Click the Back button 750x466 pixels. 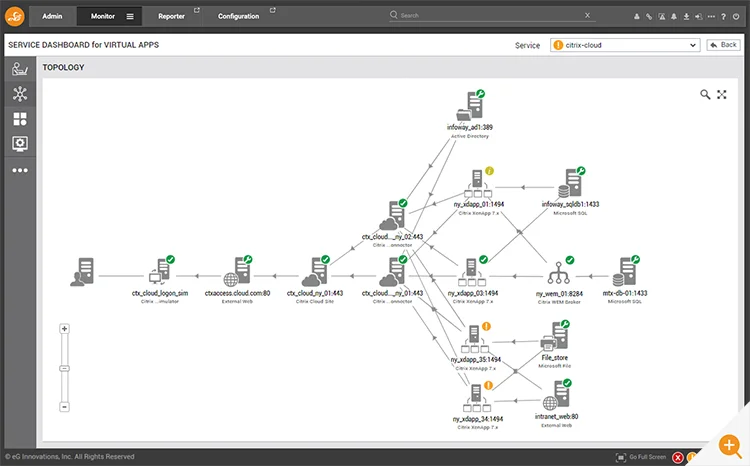(x=723, y=45)
